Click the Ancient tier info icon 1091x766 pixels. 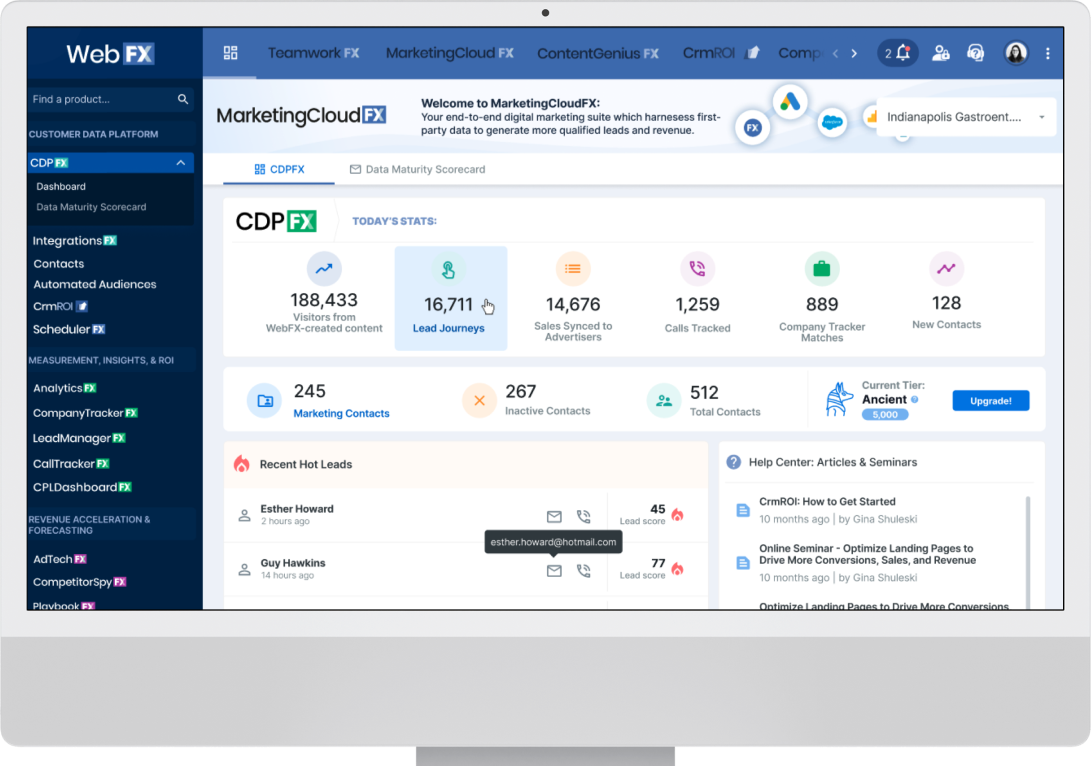[x=915, y=399]
